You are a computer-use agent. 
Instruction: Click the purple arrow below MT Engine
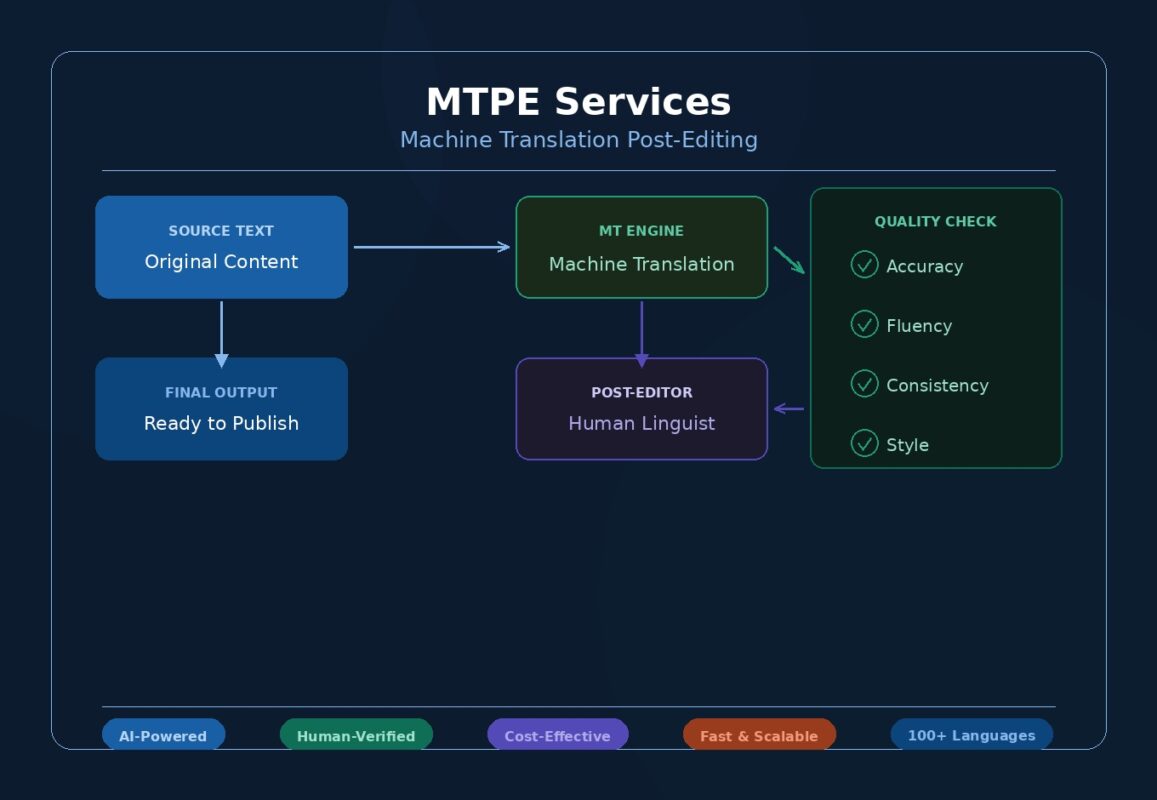coord(642,333)
